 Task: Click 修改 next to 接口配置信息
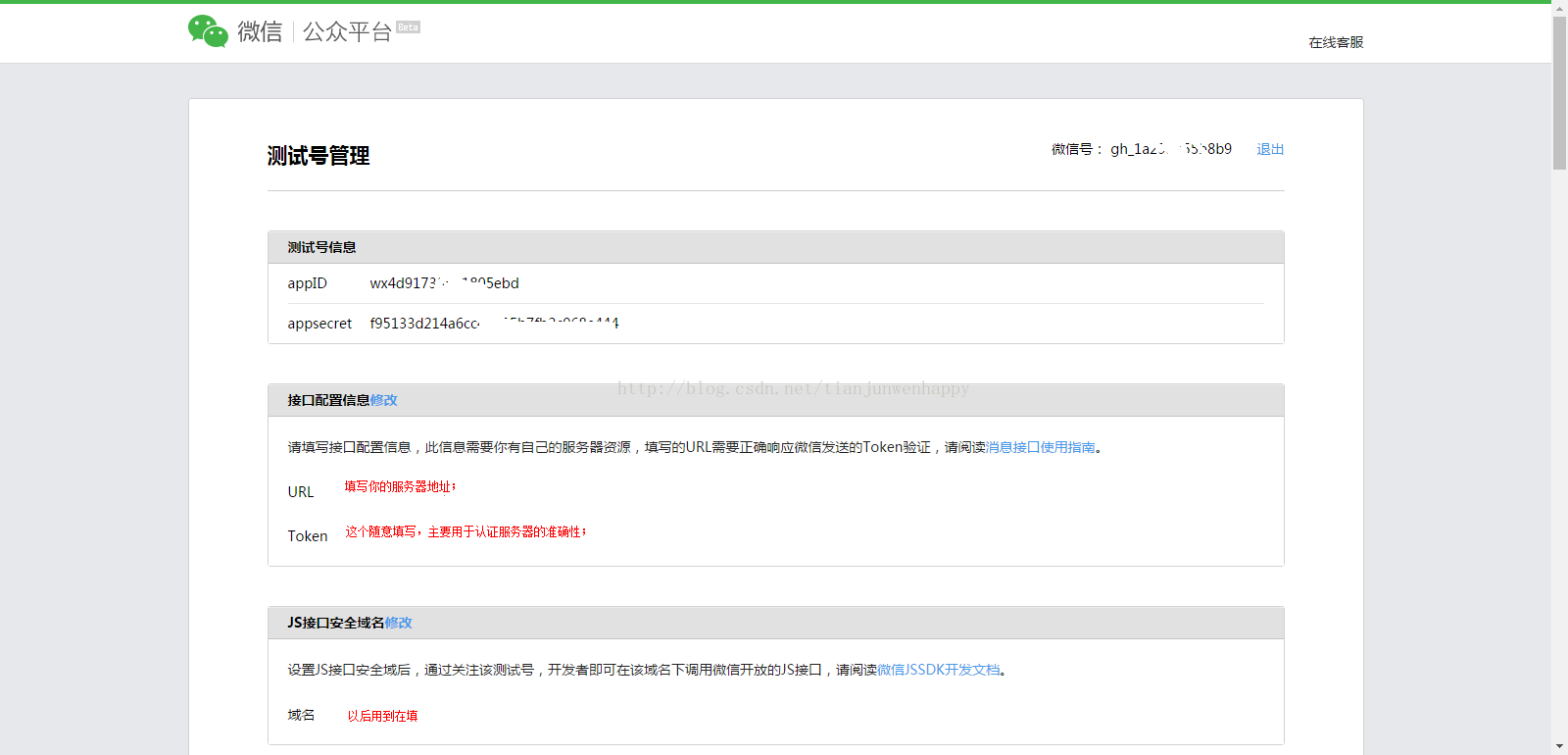(384, 400)
